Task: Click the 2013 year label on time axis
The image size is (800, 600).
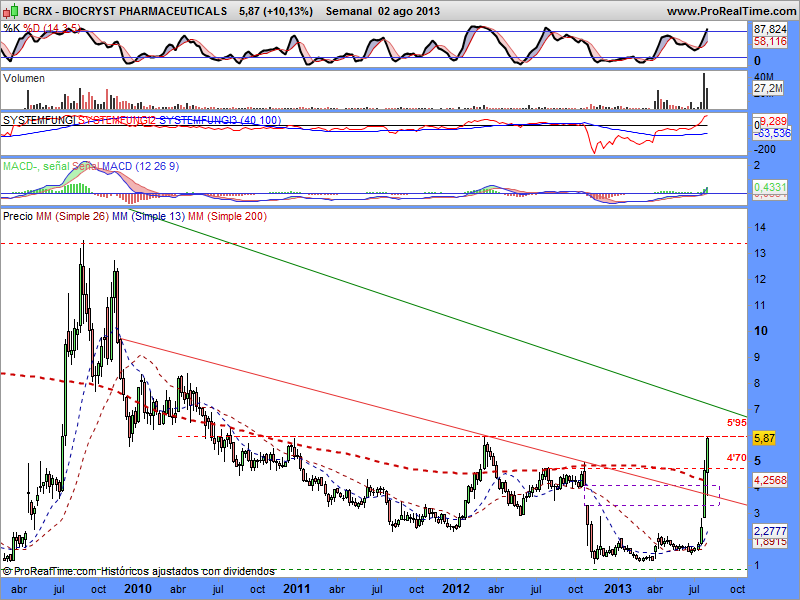Action: tap(618, 589)
